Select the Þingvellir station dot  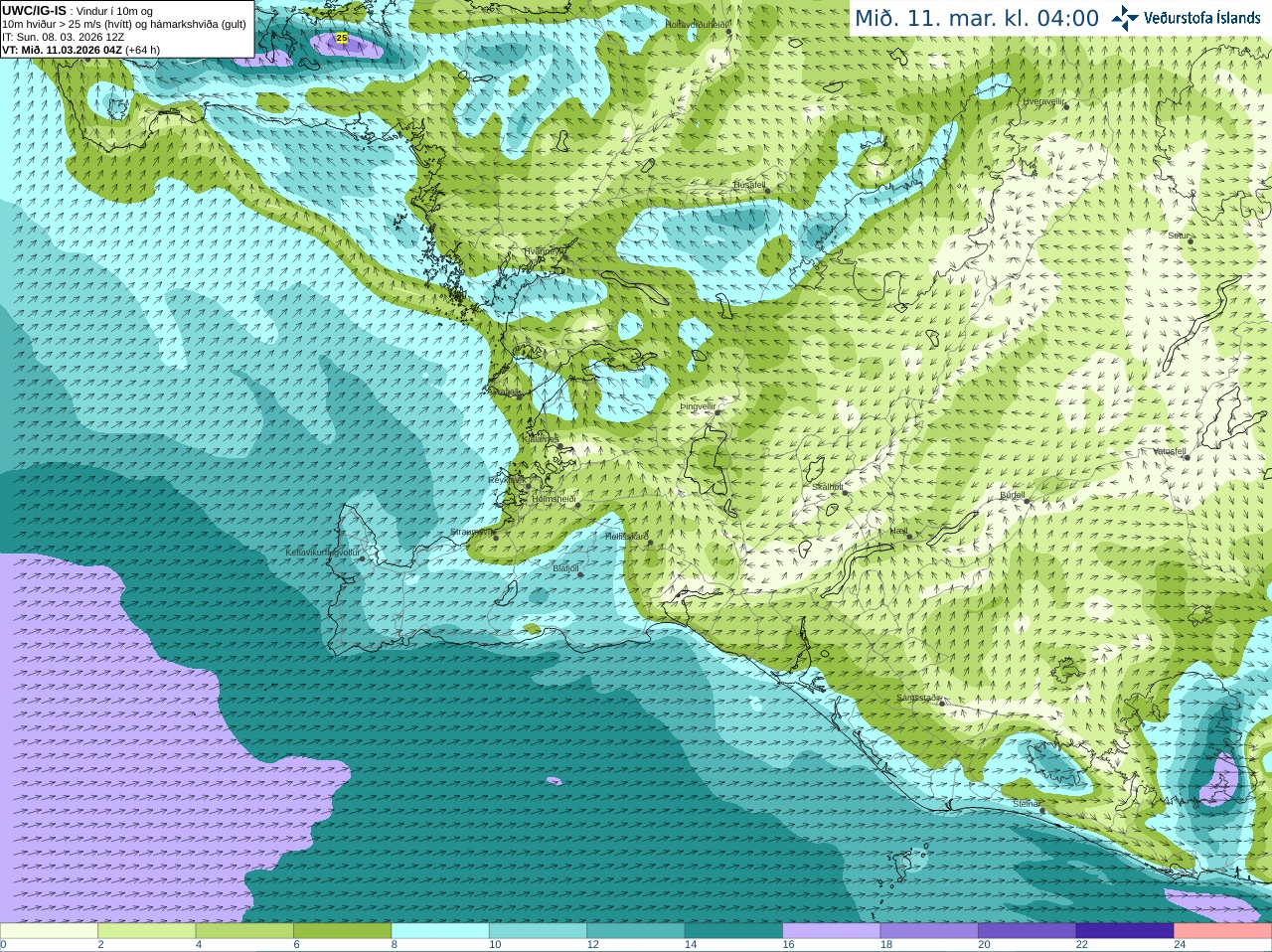click(x=717, y=411)
